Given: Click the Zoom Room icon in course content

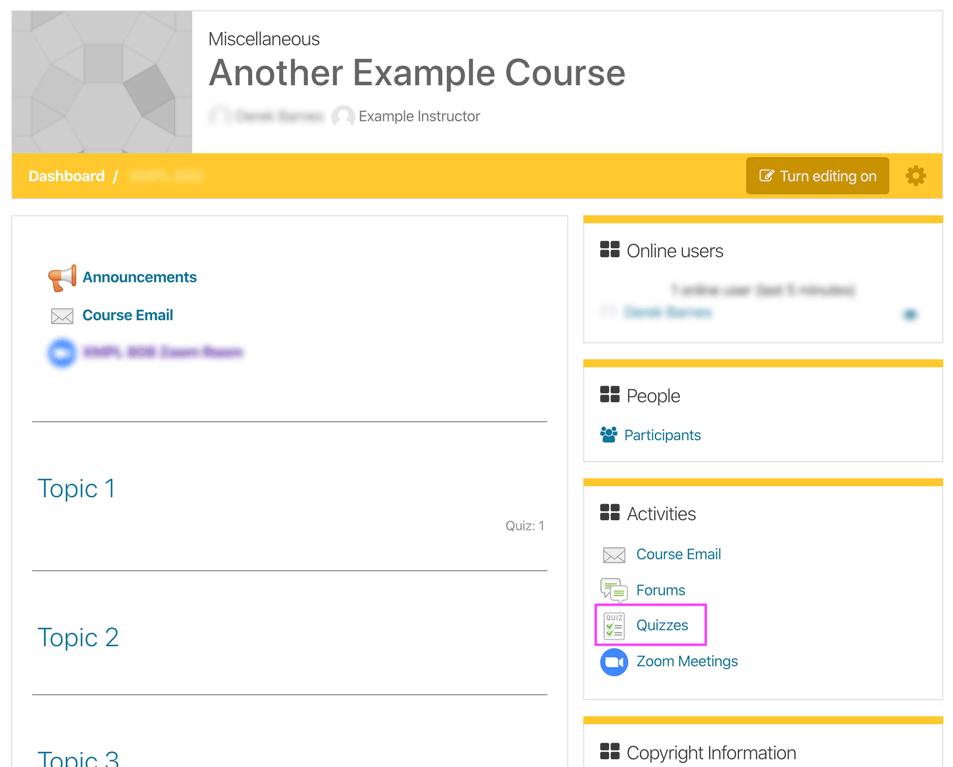Looking at the screenshot, I should (62, 352).
